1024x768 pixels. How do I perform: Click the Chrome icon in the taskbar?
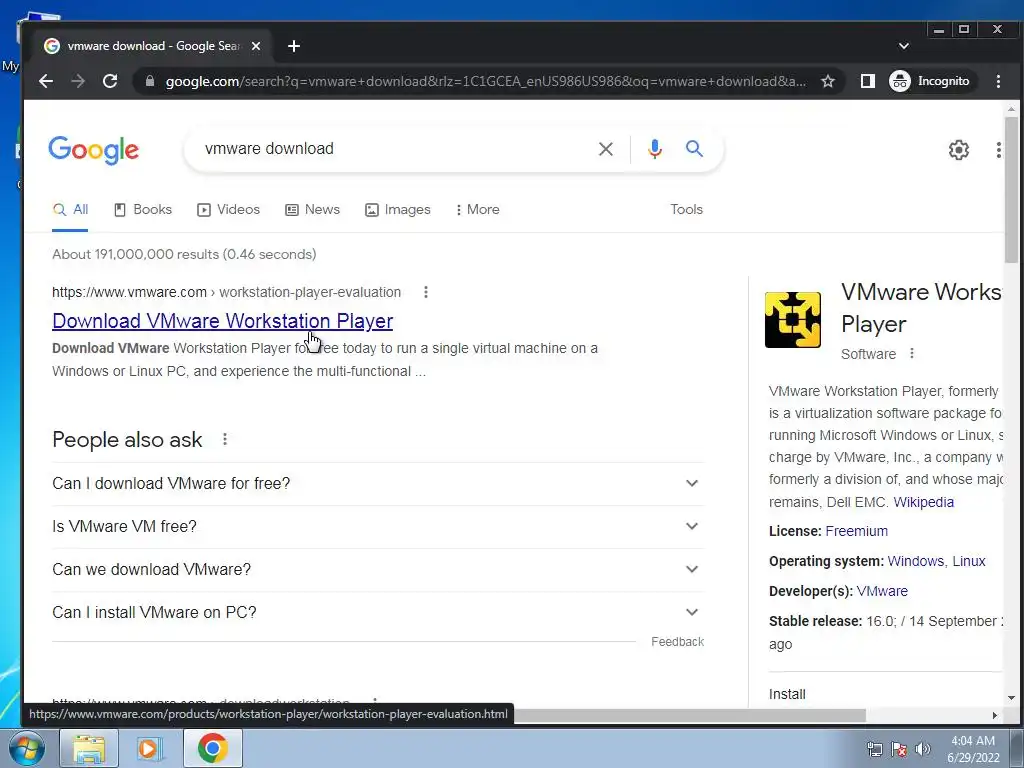(x=212, y=748)
